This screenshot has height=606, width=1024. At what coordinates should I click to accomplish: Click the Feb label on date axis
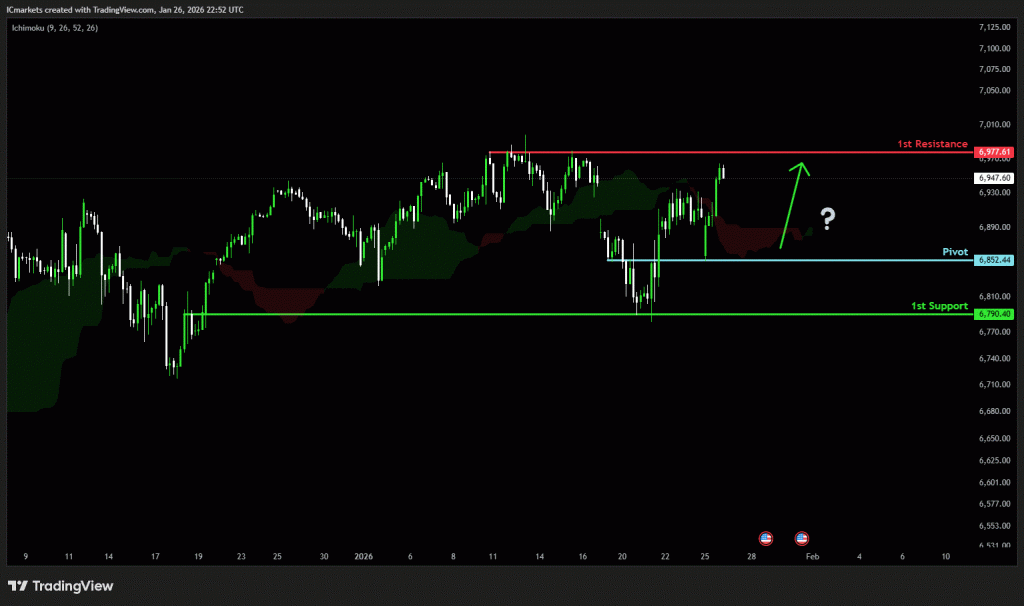click(x=812, y=555)
